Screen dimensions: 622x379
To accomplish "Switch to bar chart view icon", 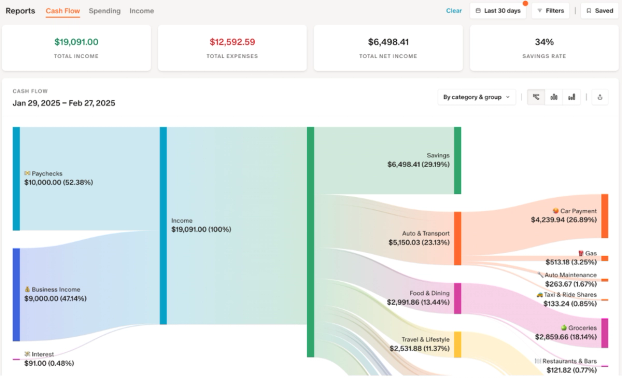I will [x=571, y=97].
